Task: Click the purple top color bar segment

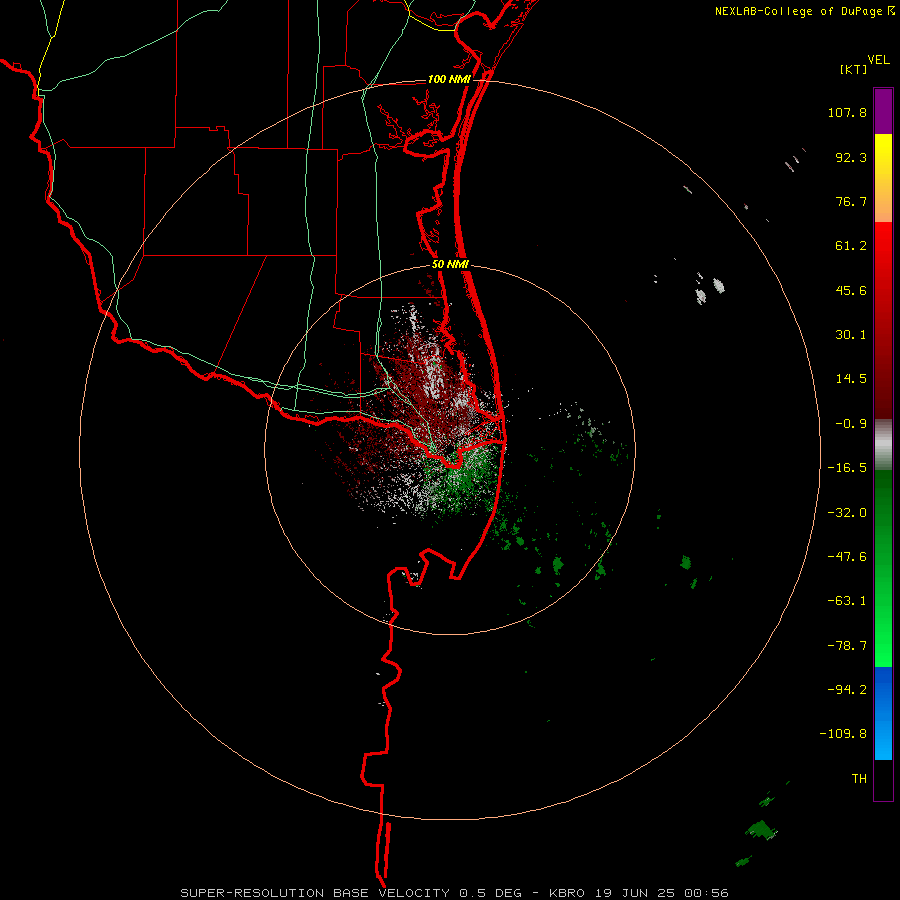Action: pos(883,112)
